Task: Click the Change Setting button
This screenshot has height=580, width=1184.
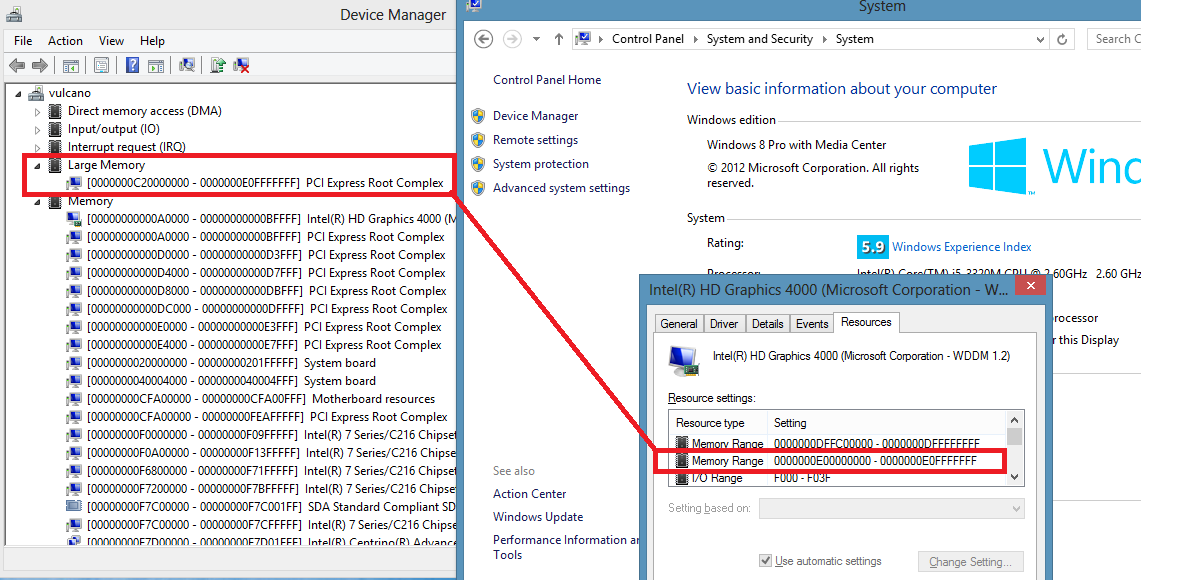Action: pyautogui.click(x=970, y=562)
